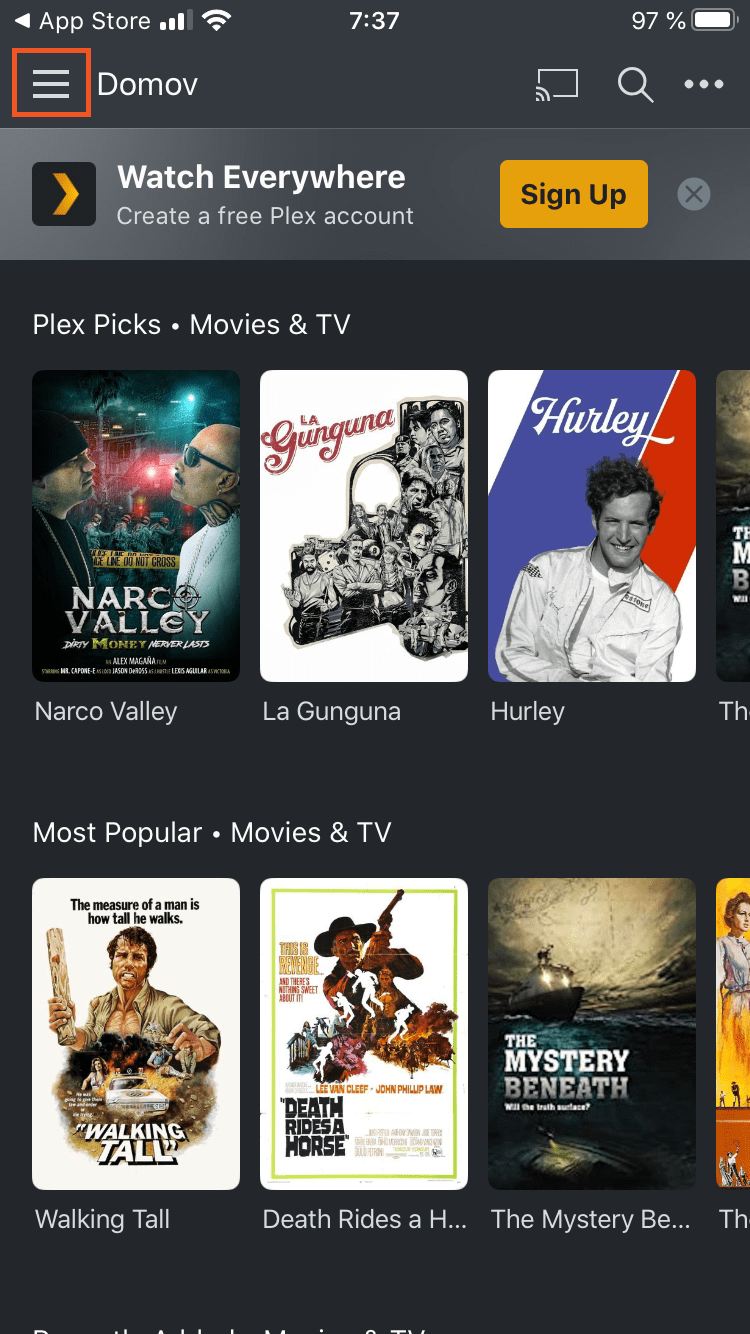Image resolution: width=750 pixels, height=1334 pixels.
Task: Open the hamburger navigation menu
Action: [x=51, y=84]
